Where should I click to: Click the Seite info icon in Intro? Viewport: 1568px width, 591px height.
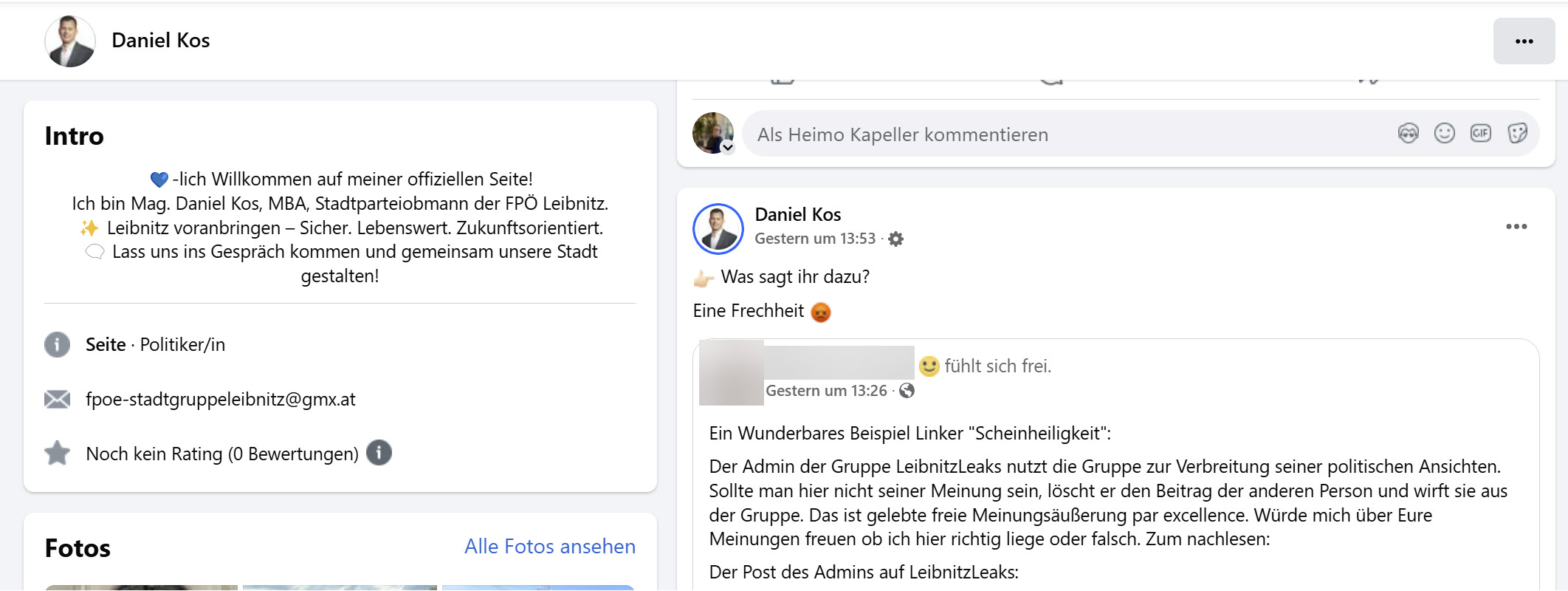click(x=57, y=345)
